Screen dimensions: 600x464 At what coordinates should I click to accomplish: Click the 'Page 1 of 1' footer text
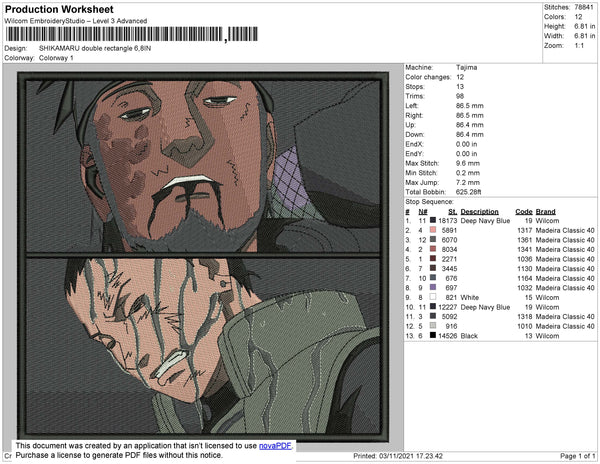(x=577, y=456)
